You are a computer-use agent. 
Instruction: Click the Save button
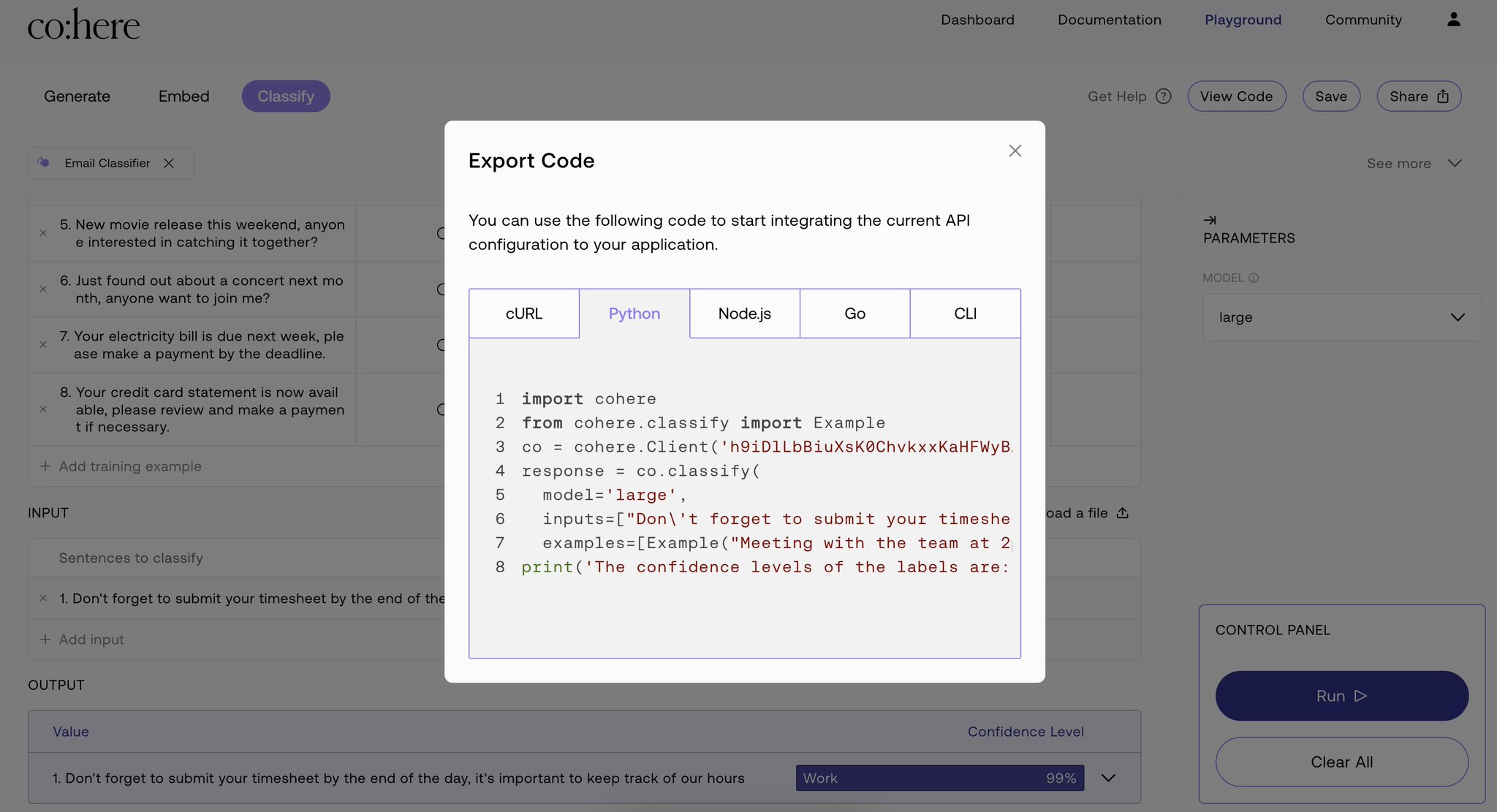(1331, 96)
